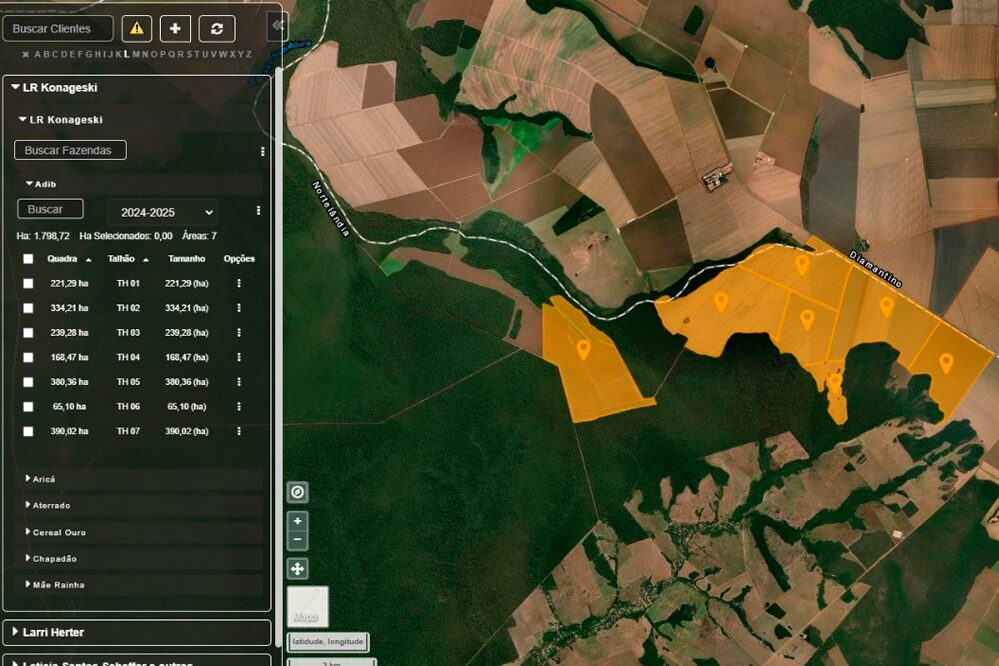Screen dimensions: 999x666
Task: Expand the Aterrado farm
Action: tap(27, 505)
